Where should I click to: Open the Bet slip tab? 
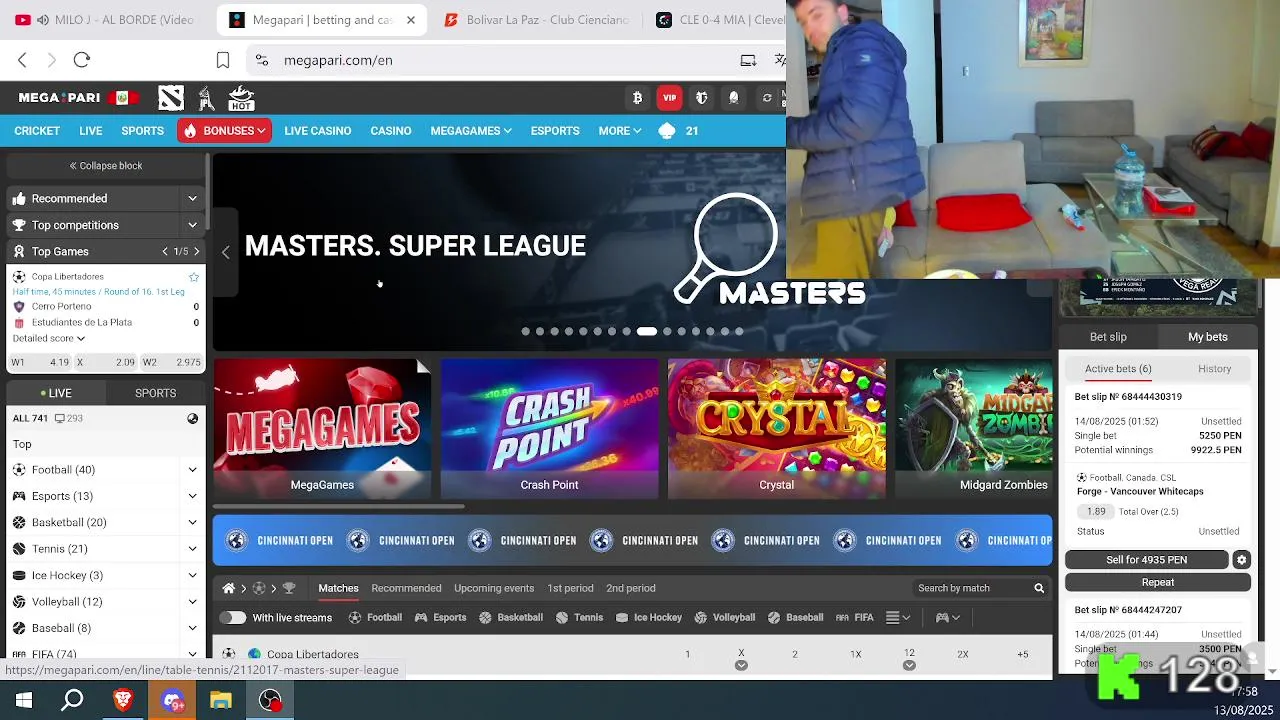(1108, 337)
